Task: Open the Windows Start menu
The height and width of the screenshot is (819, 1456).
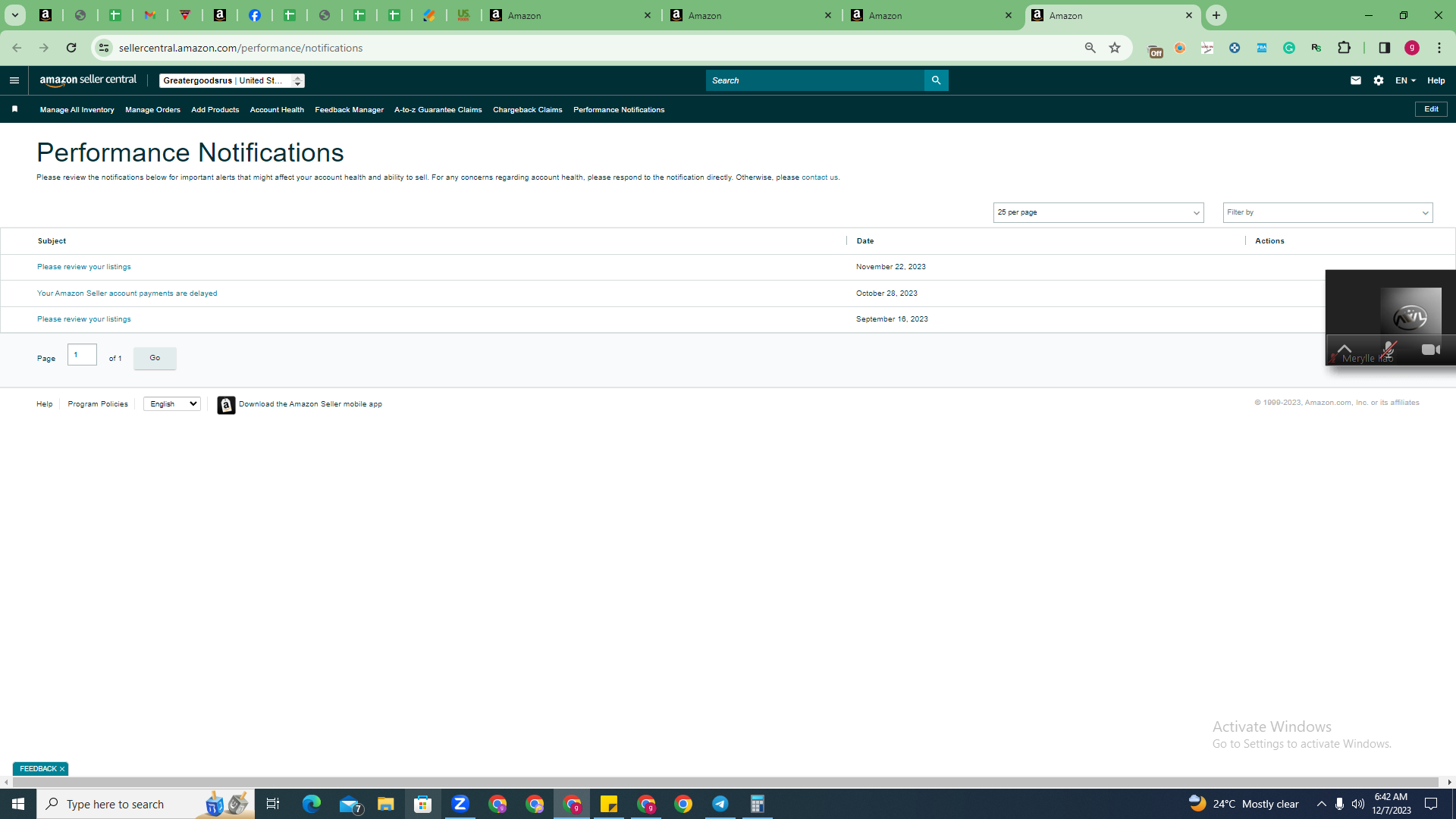Action: [18, 804]
